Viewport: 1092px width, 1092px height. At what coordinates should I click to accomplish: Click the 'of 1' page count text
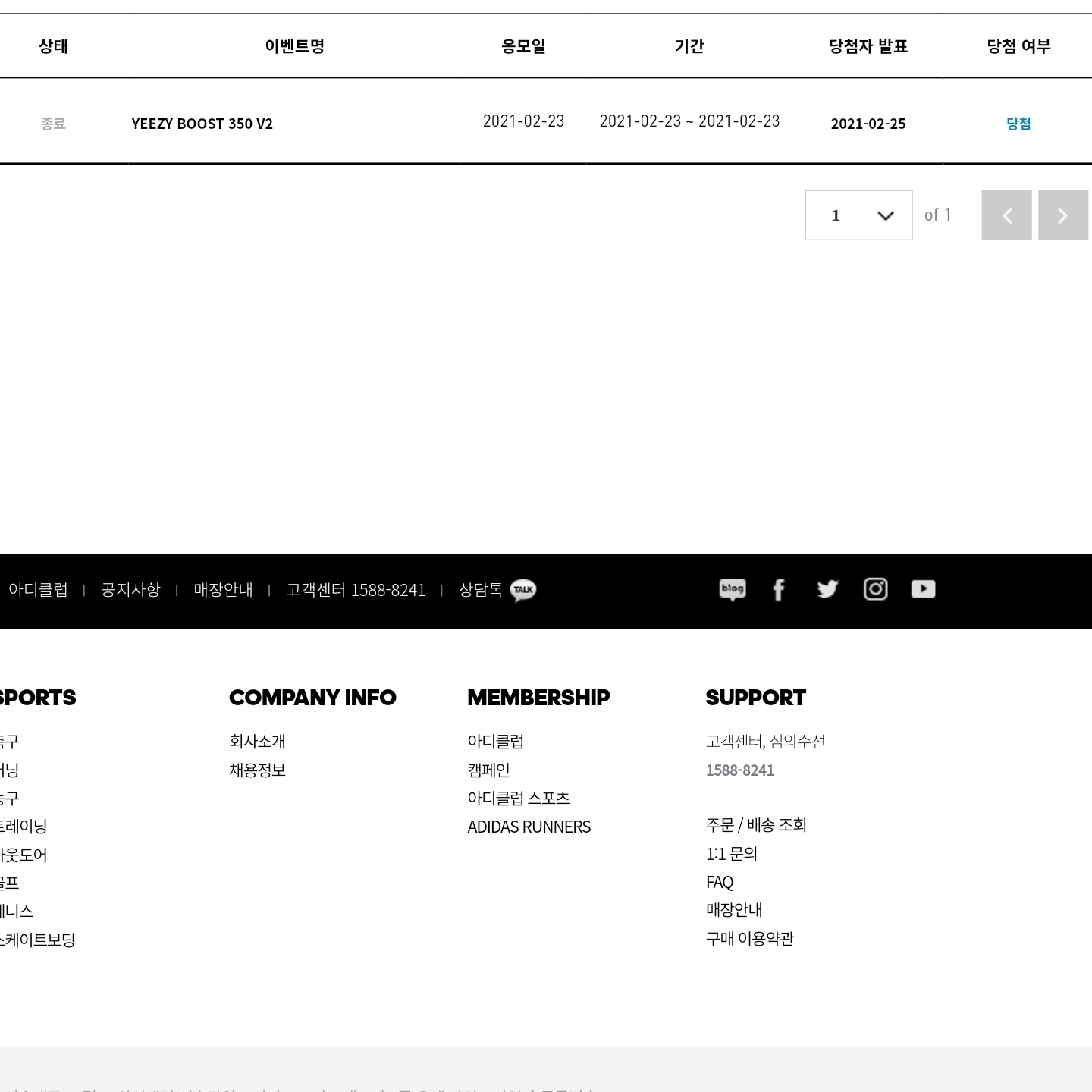[937, 215]
